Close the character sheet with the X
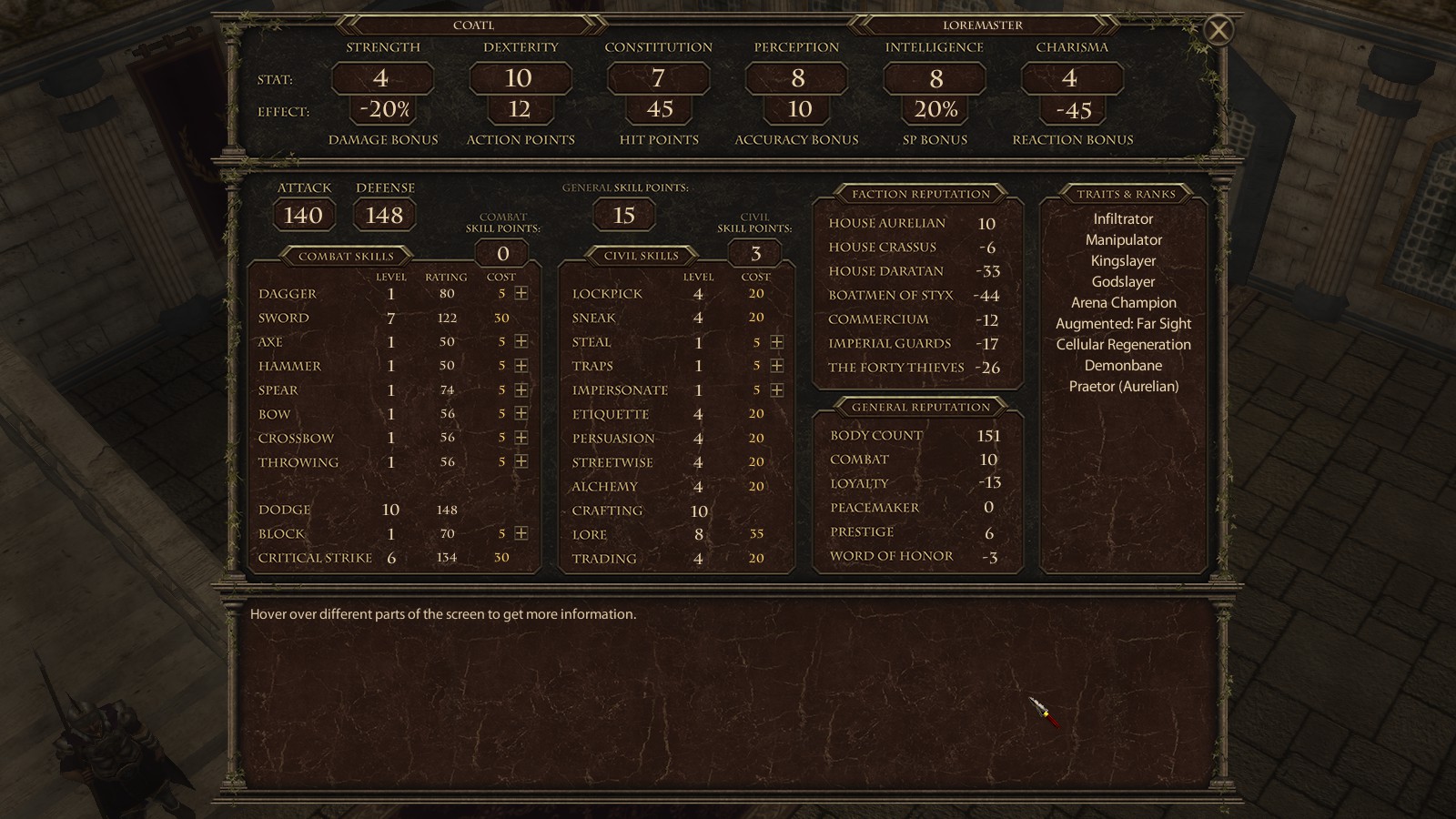 point(1218,31)
